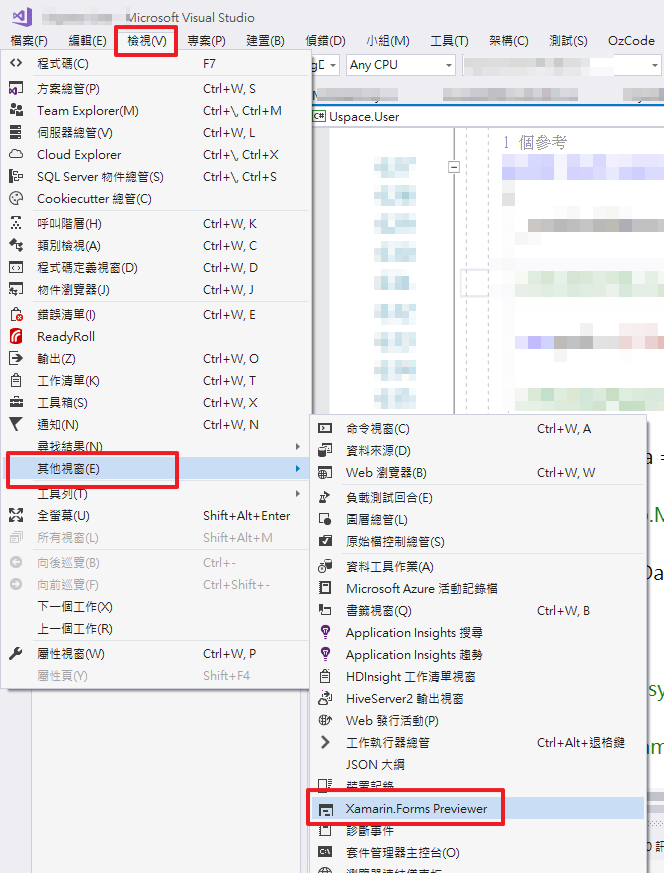
Task: Open the 工具(T) Tools menu
Action: [449, 41]
